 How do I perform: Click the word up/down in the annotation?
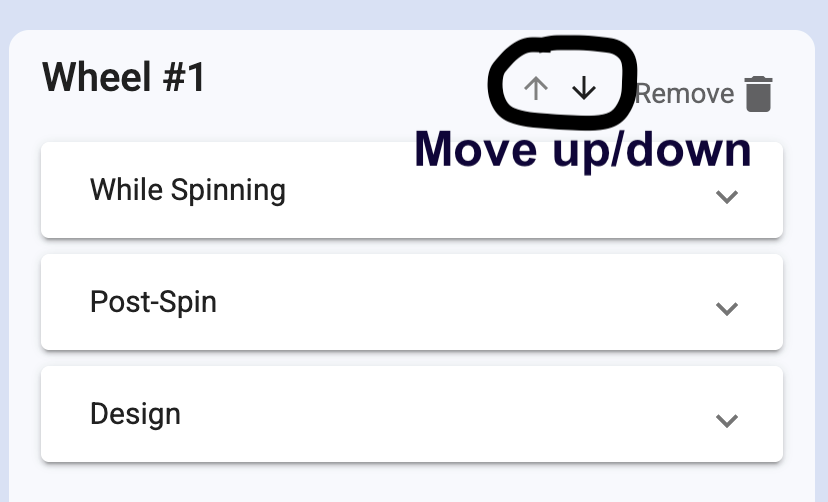coord(652,152)
